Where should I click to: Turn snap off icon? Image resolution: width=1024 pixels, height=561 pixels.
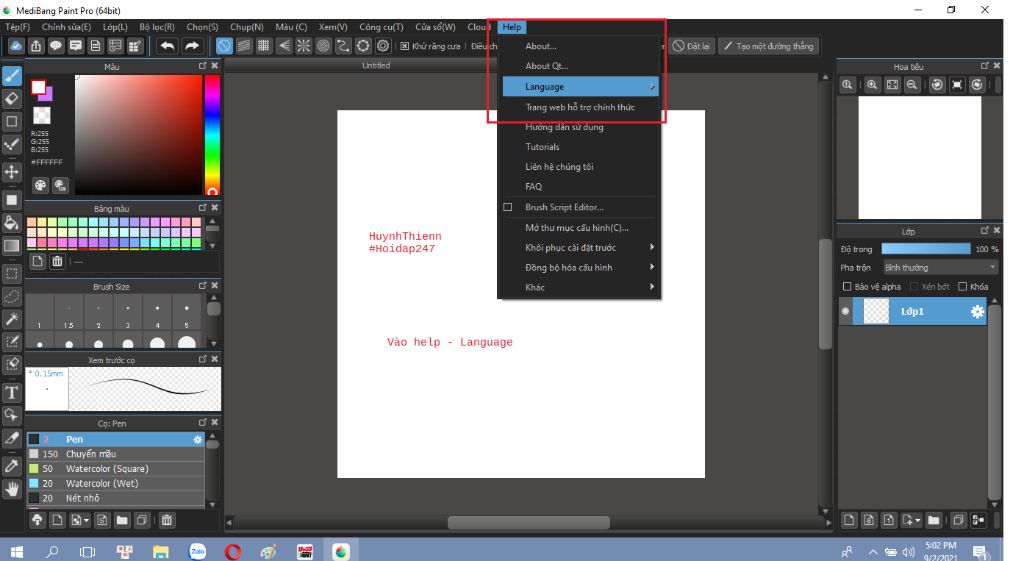224,46
